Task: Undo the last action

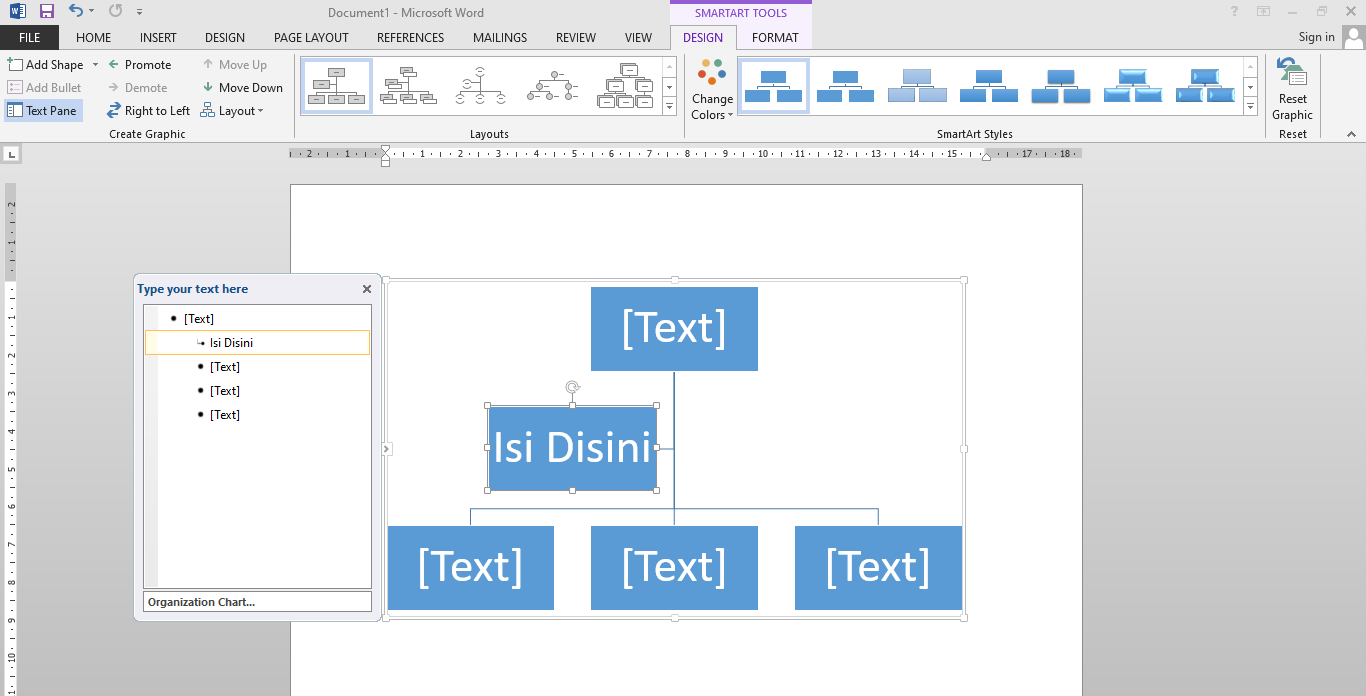Action: 76,11
